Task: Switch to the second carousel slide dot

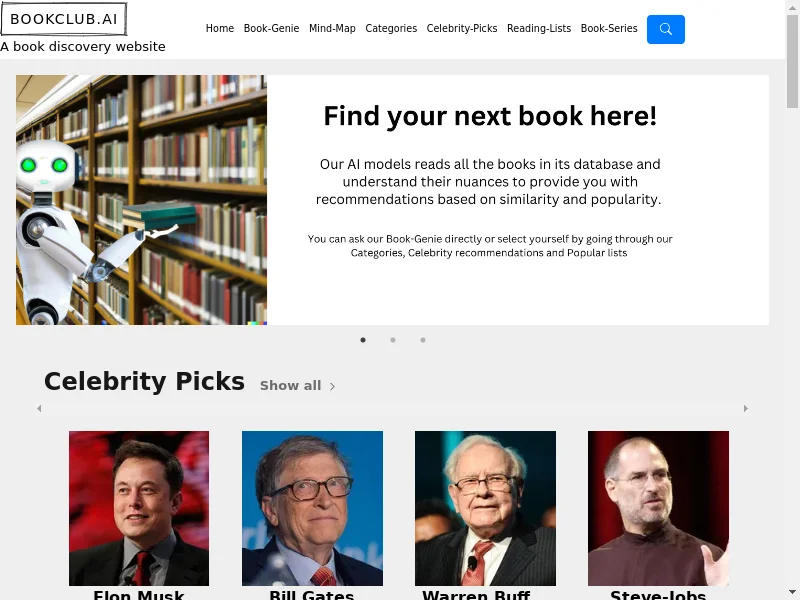Action: click(393, 340)
